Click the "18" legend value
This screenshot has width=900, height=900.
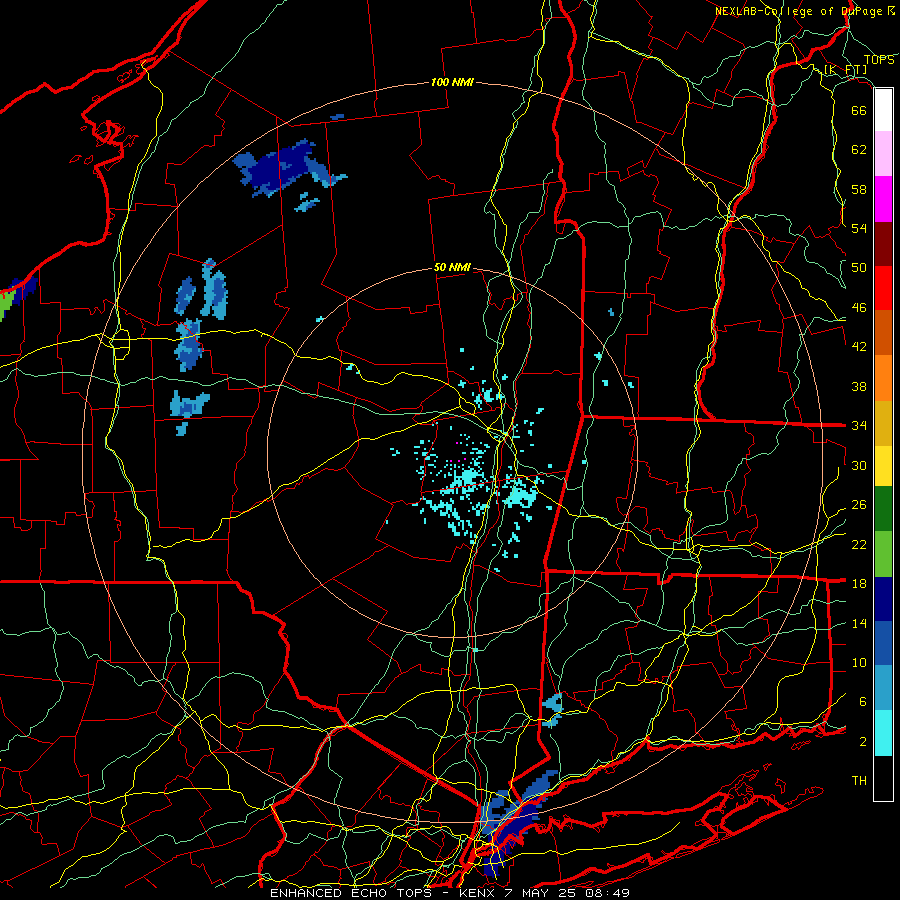(x=859, y=584)
